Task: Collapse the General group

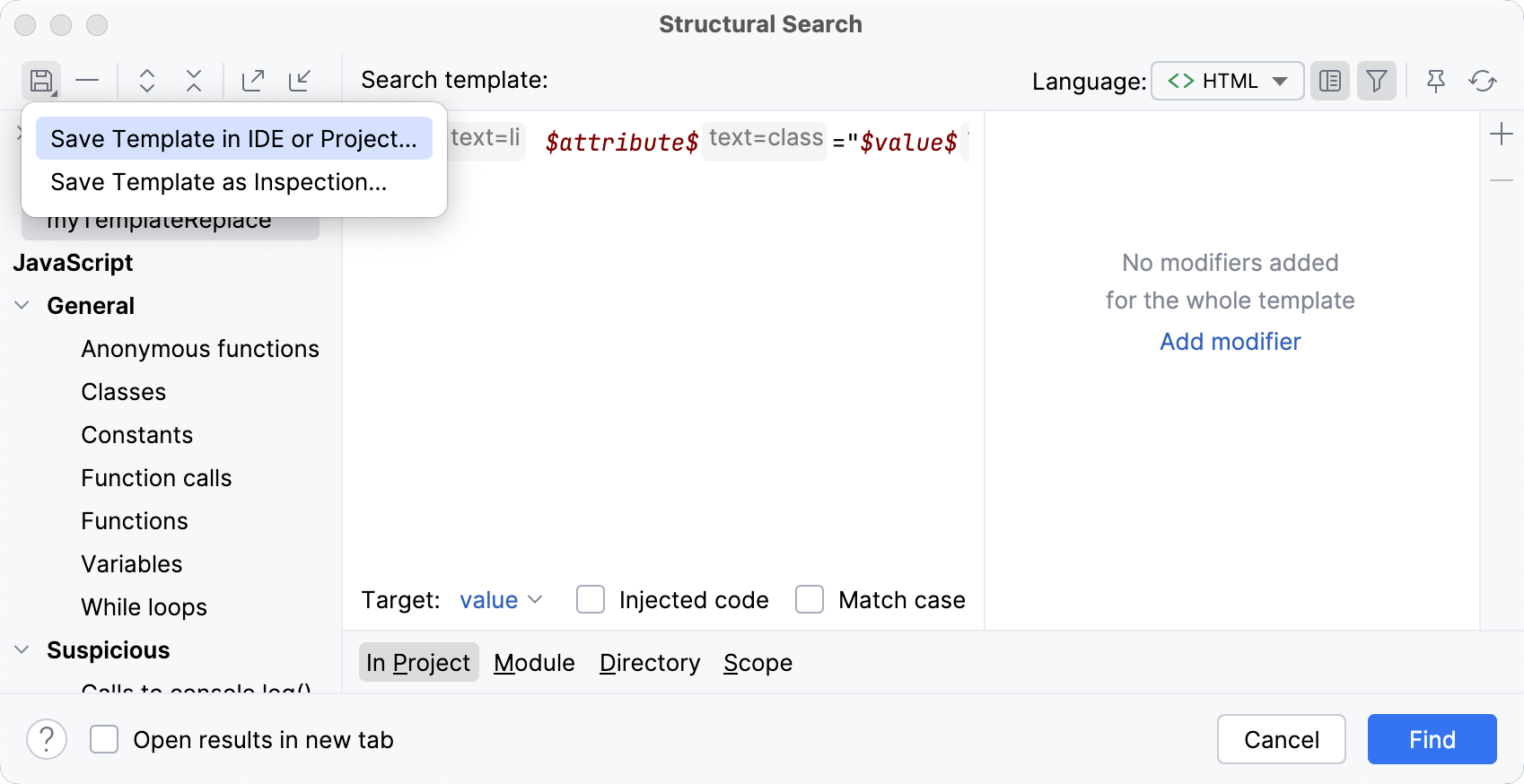Action: (x=22, y=306)
